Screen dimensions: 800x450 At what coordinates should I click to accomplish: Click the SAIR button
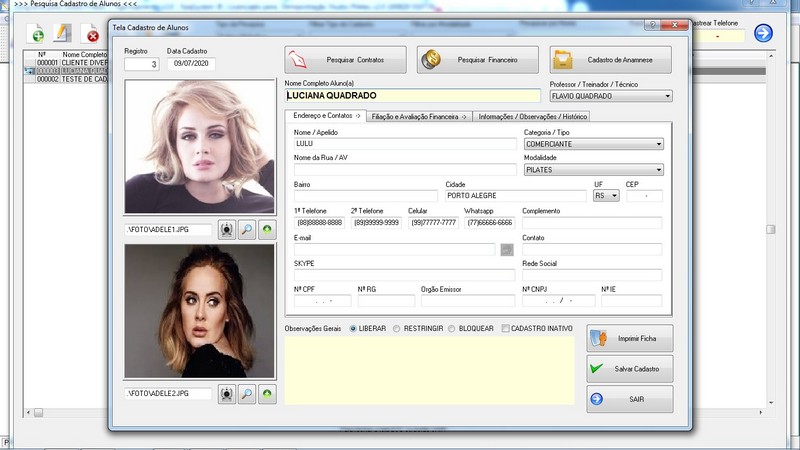click(630, 399)
